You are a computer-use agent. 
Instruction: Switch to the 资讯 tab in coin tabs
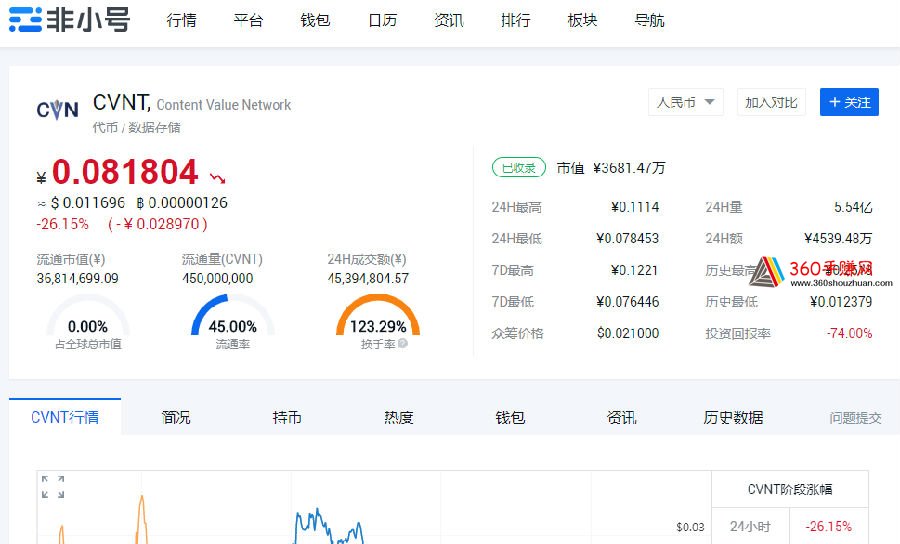[x=621, y=417]
